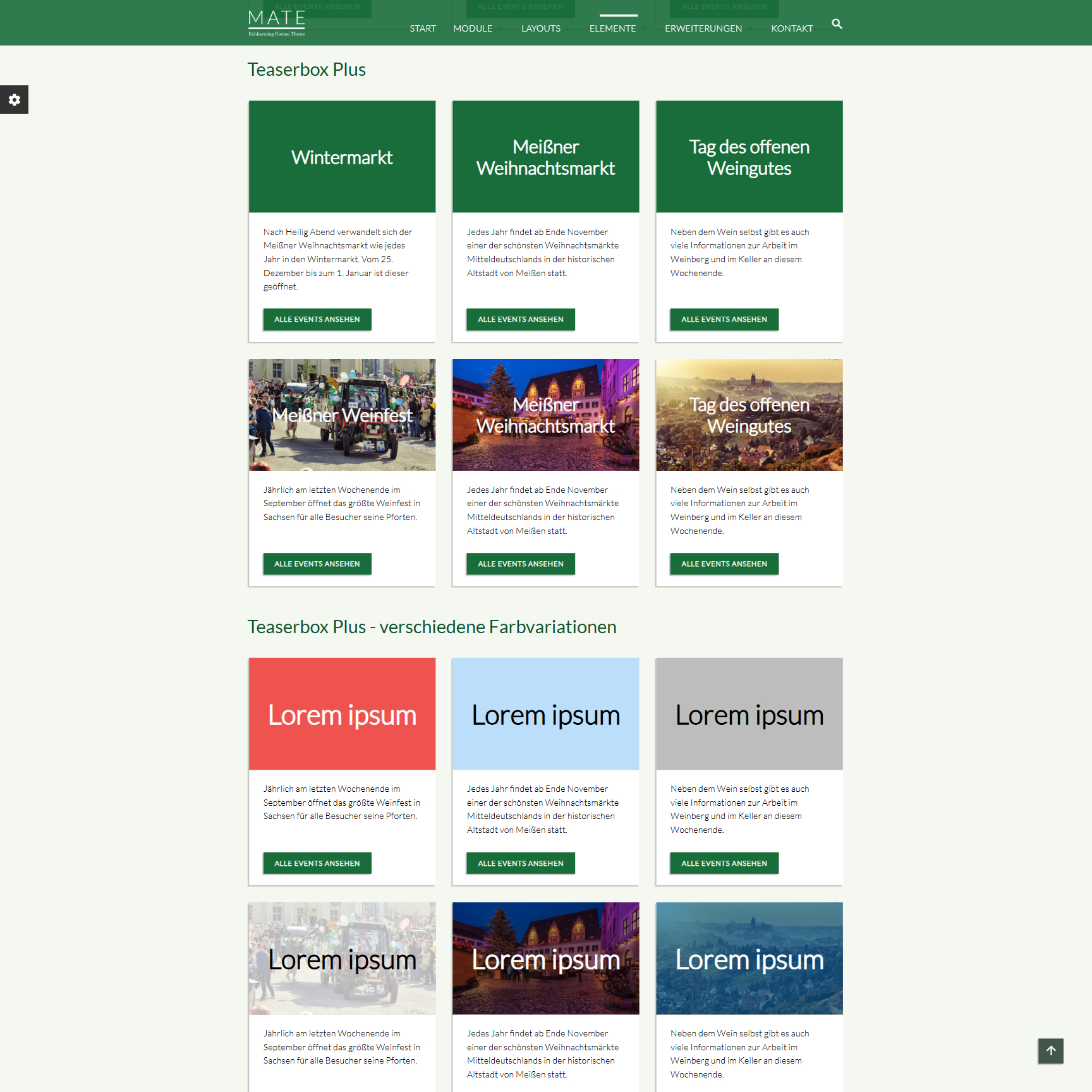Expand the ERWEITERUNGEN dropdown arrow
This screenshot has height=1092, width=1092.
pos(749,28)
